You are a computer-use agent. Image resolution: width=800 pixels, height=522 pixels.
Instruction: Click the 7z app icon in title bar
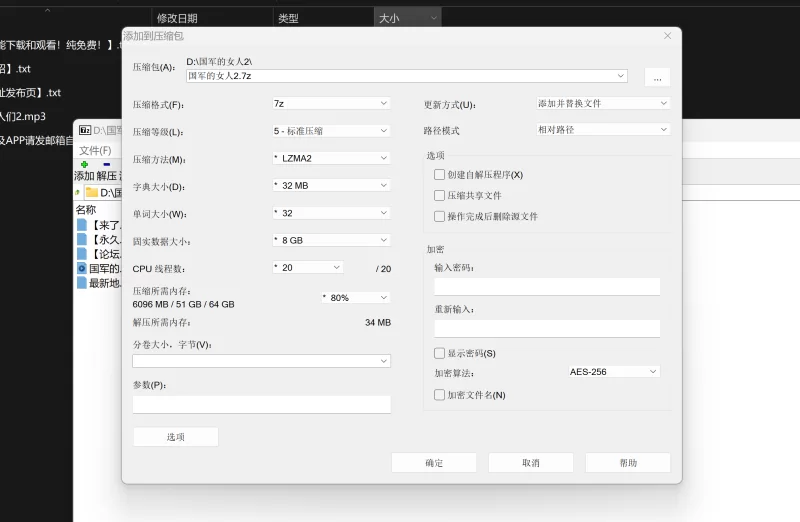click(x=85, y=130)
